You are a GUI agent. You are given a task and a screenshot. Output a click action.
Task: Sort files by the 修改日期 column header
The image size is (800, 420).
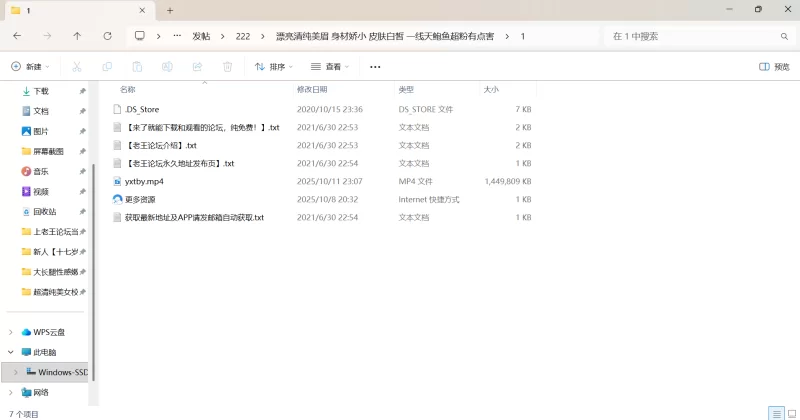coord(312,89)
